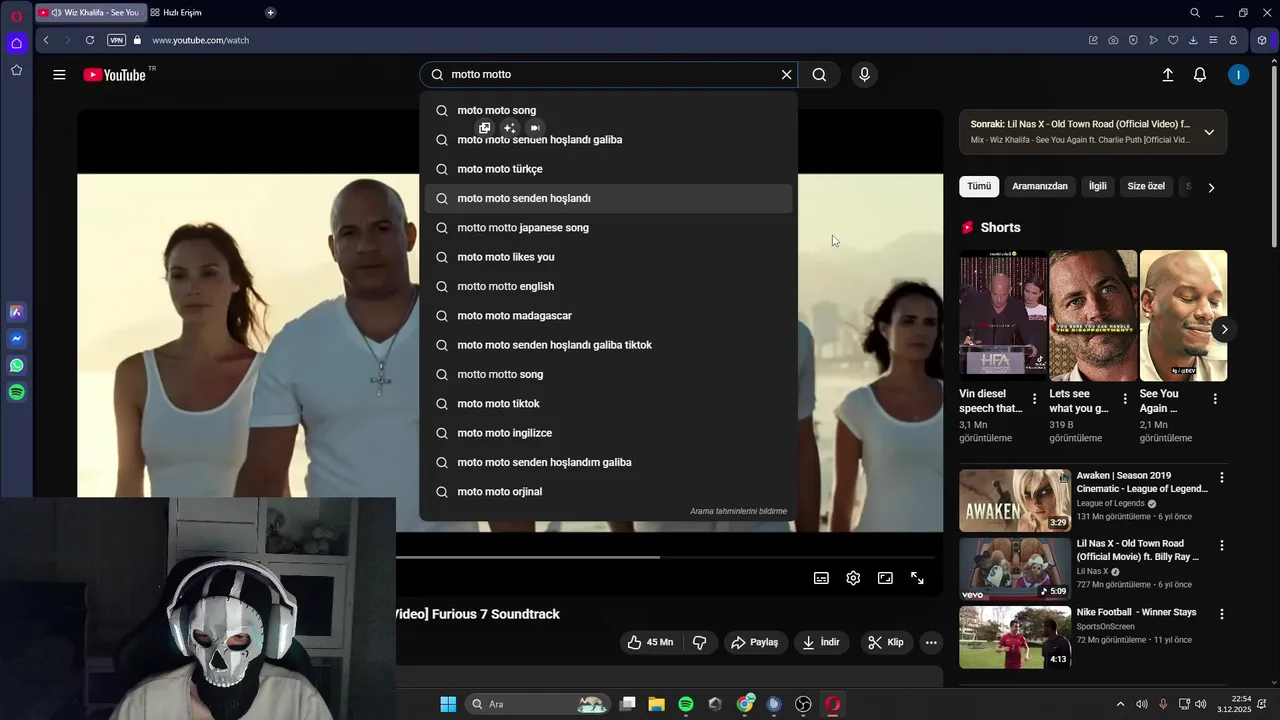
Task: Dislike the video
Action: (700, 642)
